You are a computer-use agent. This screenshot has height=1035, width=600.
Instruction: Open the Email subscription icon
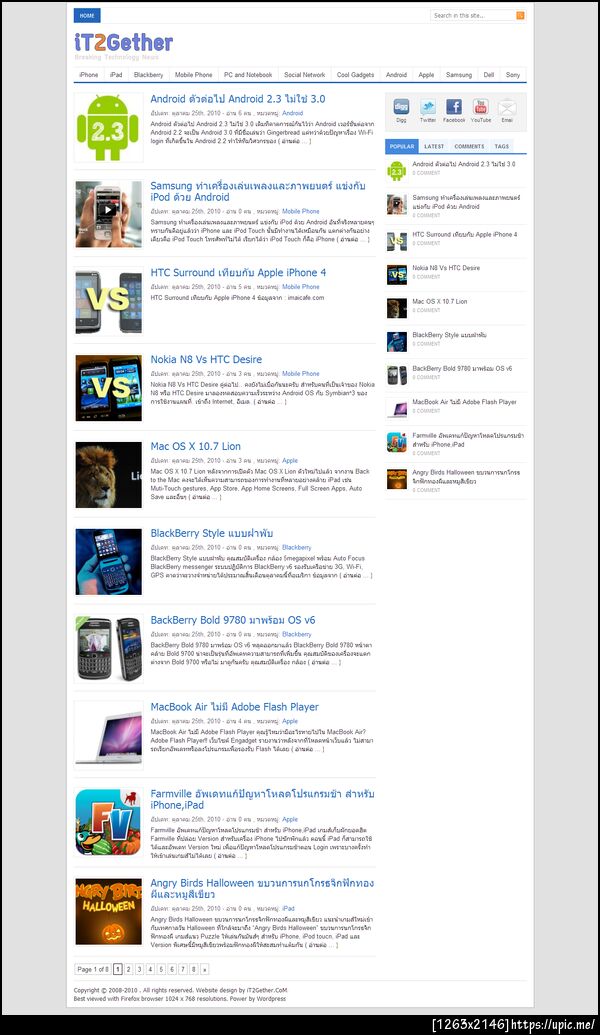[507, 107]
